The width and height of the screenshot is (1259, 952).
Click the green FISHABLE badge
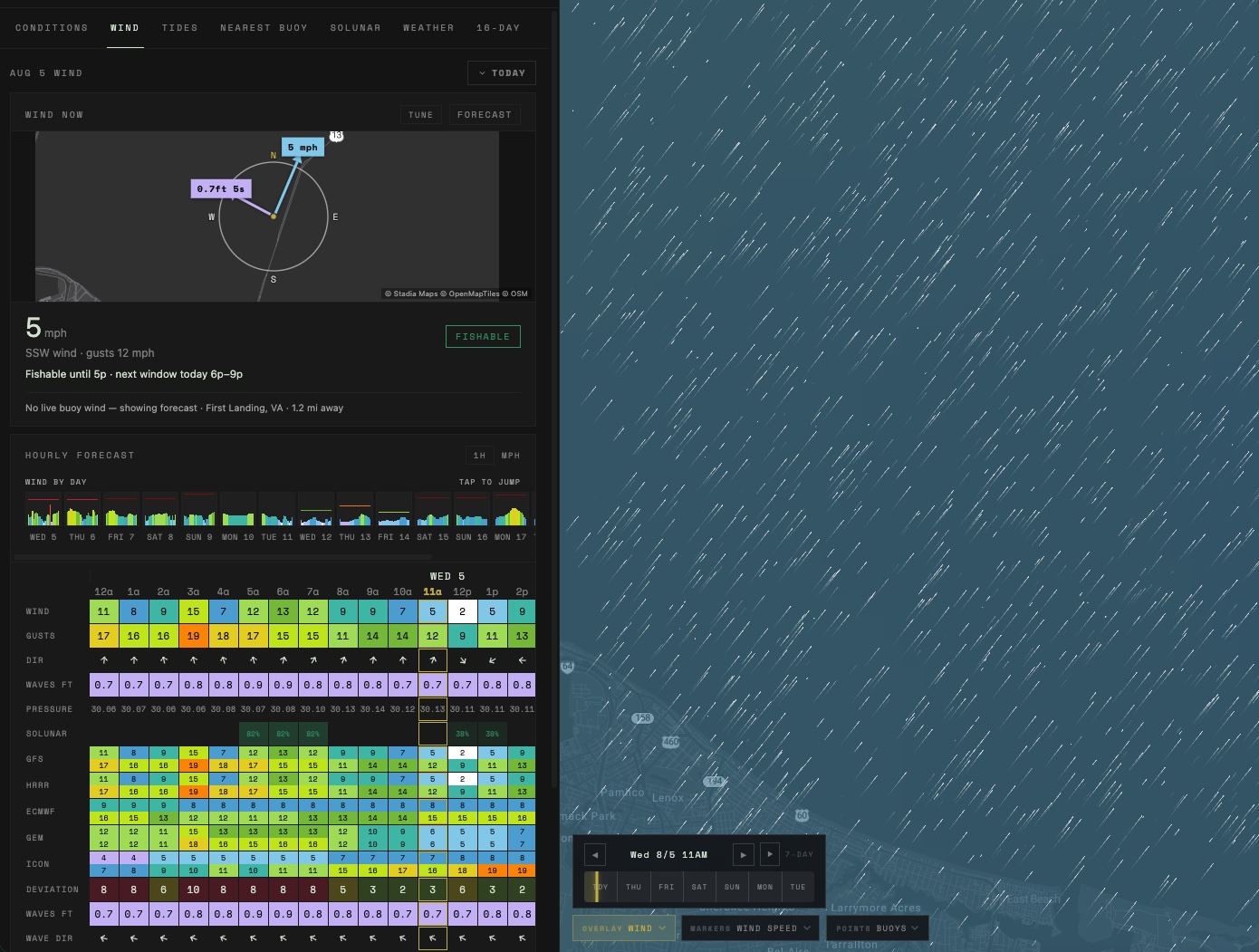[483, 337]
